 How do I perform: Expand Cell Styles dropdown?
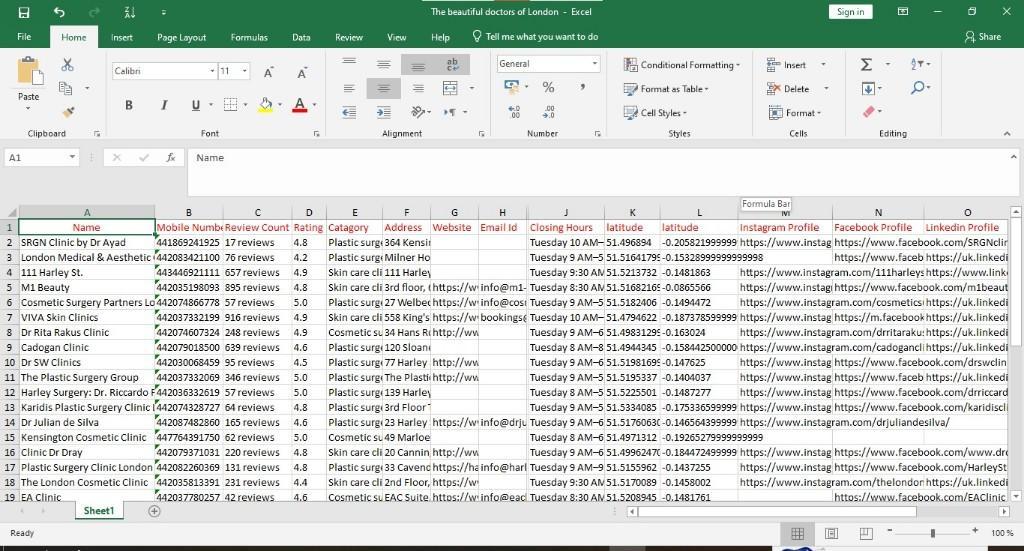(x=655, y=112)
